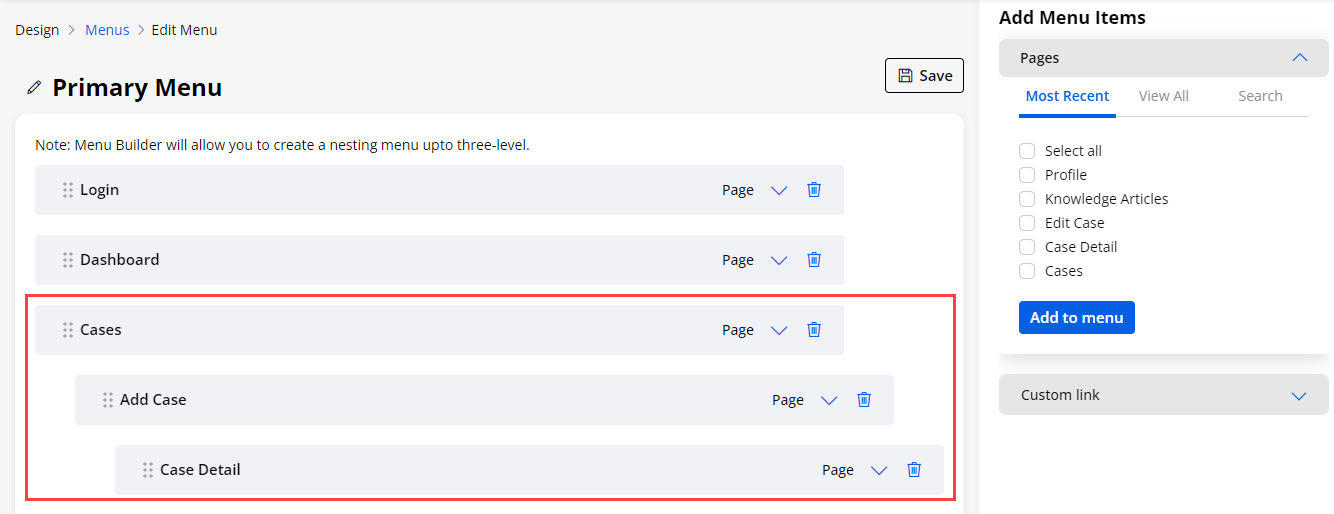Switch to the View All tab

(1163, 96)
